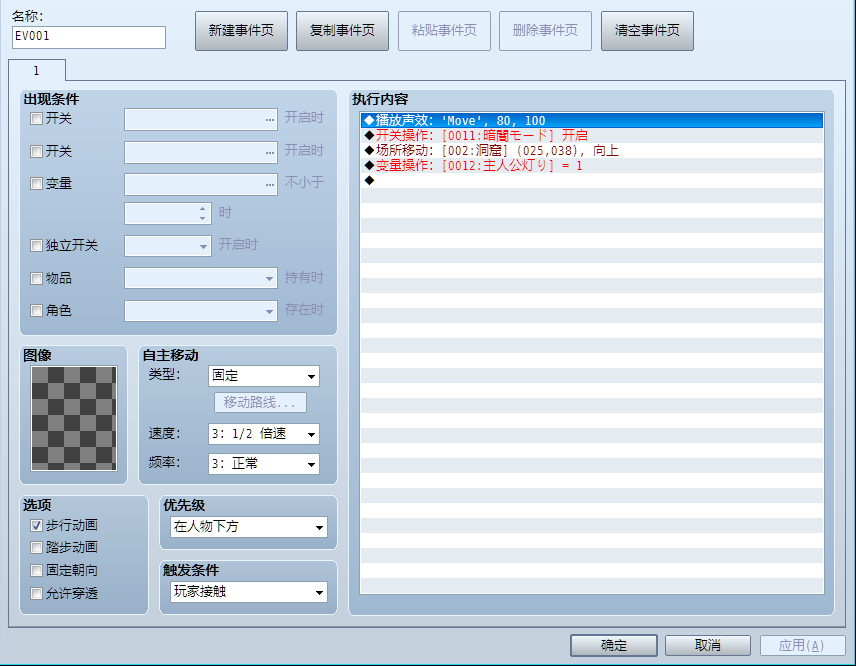The height and width of the screenshot is (666, 856).
Task: Tick the 变量 condition checkbox
Action: (x=36, y=183)
